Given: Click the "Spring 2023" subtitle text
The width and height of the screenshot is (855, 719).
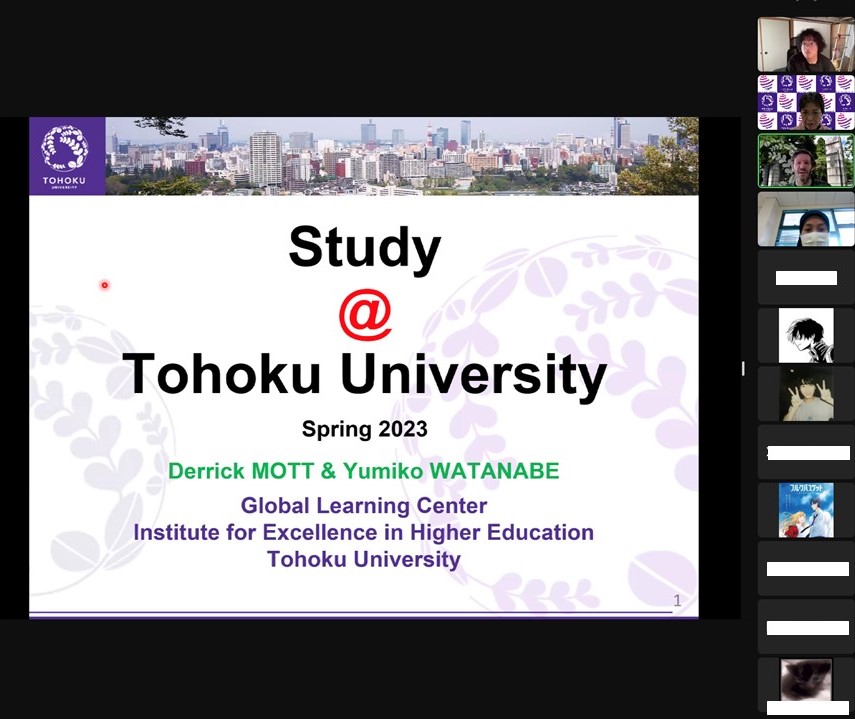Looking at the screenshot, I should pyautogui.click(x=364, y=429).
